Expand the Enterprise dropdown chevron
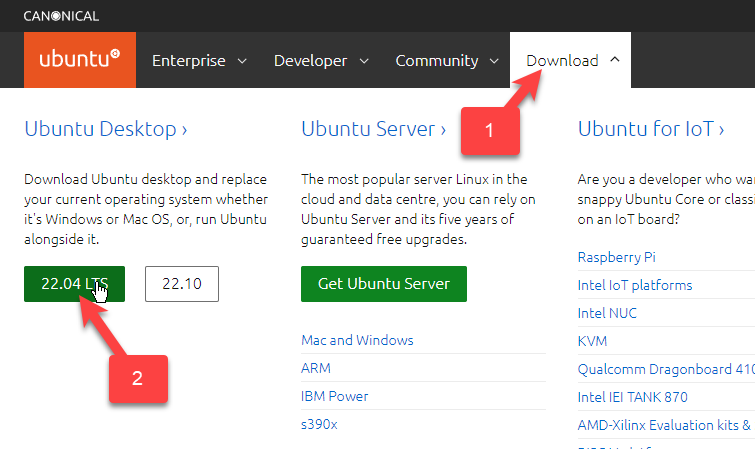Screen dimensions: 755x449 pyautogui.click(x=242, y=61)
